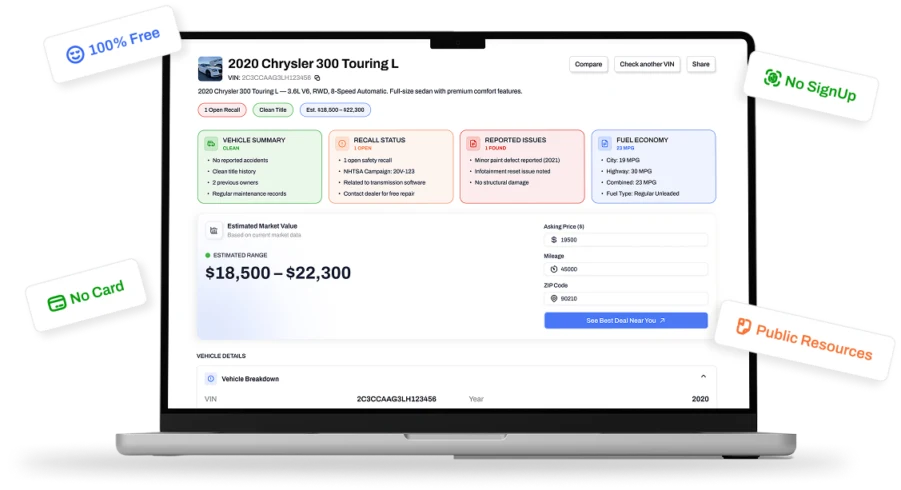Click the Vehicle Breakdown info icon

click(211, 379)
